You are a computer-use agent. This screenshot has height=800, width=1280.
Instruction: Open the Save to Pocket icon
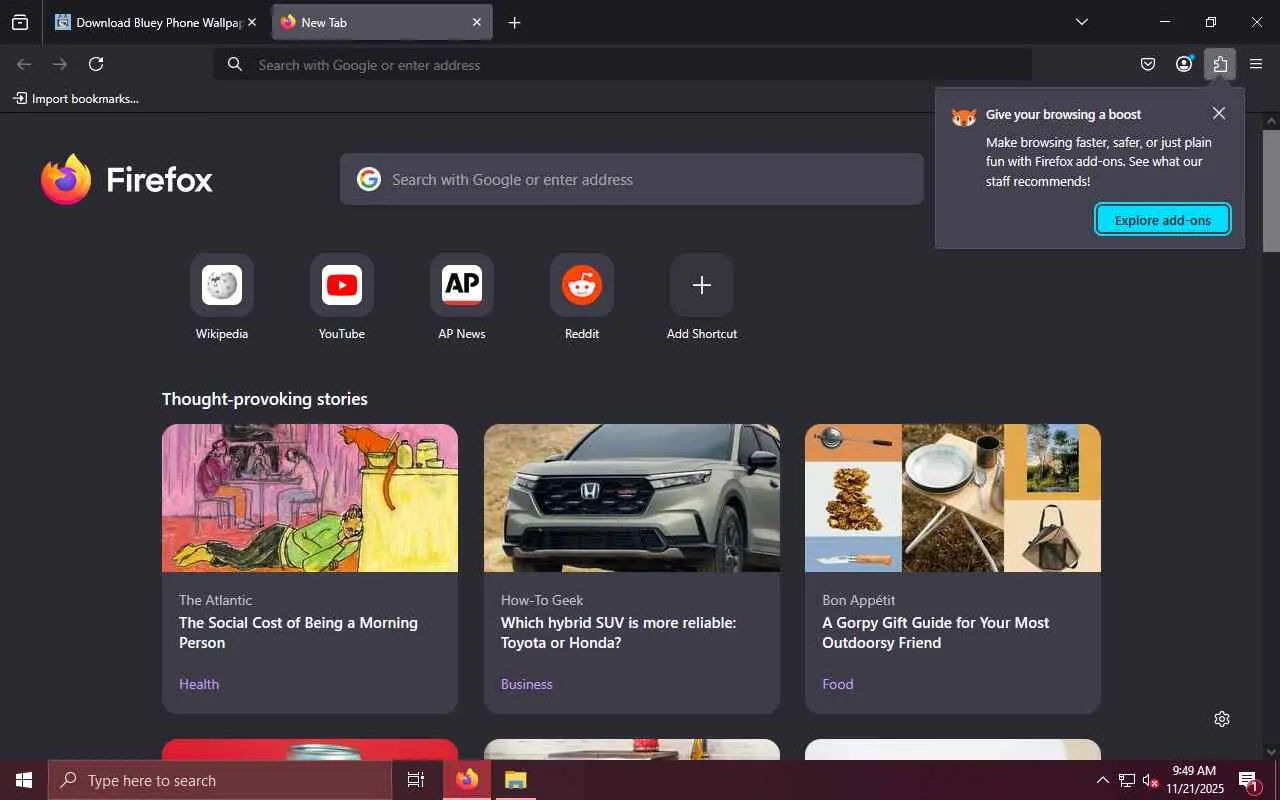1148,64
